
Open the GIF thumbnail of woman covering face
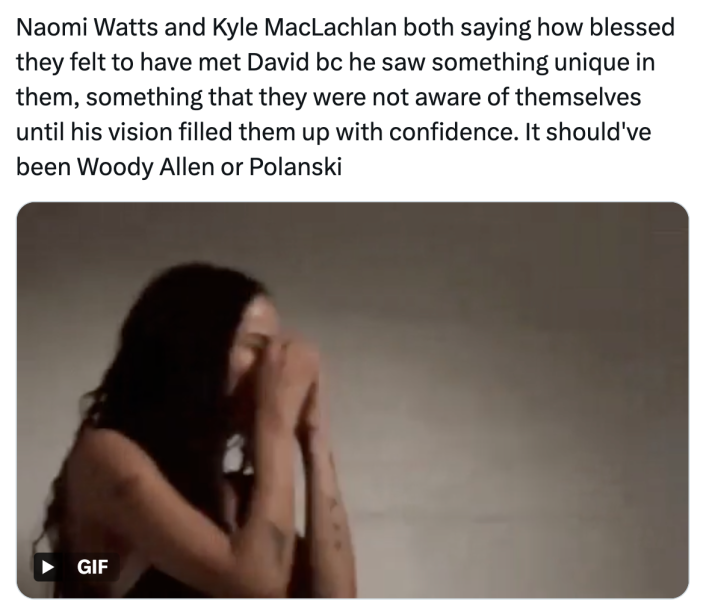353,400
